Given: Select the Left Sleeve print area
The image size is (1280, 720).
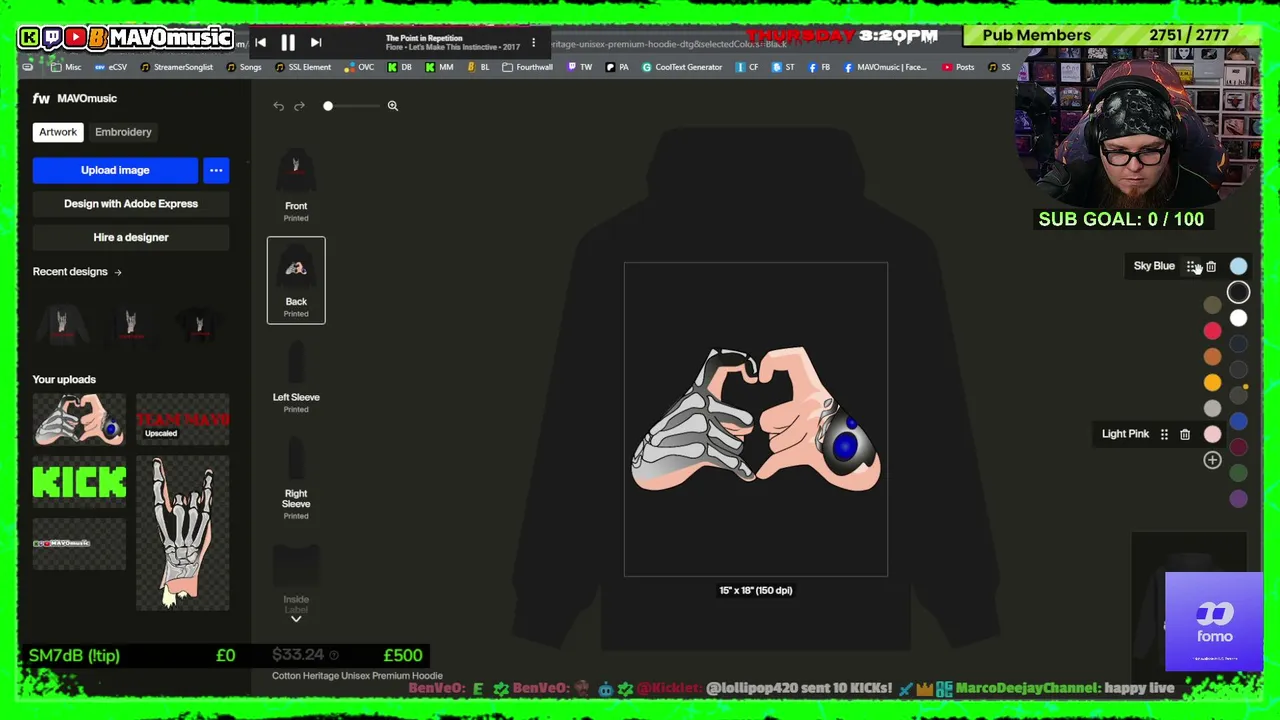Looking at the screenshot, I should pos(296,377).
